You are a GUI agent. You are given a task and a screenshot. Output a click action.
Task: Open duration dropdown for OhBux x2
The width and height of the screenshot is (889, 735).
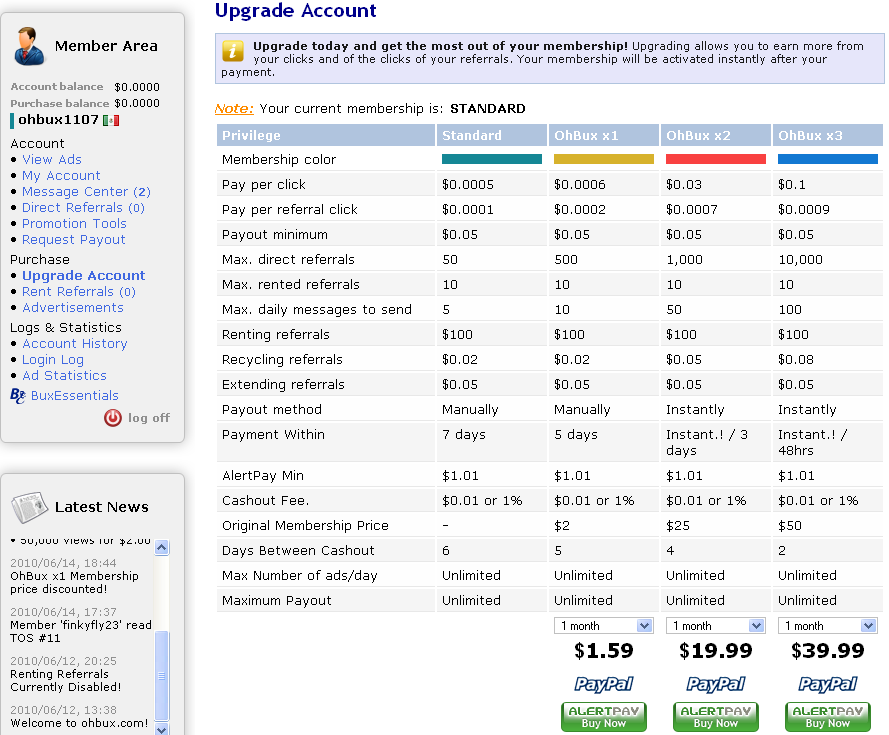click(x=716, y=626)
